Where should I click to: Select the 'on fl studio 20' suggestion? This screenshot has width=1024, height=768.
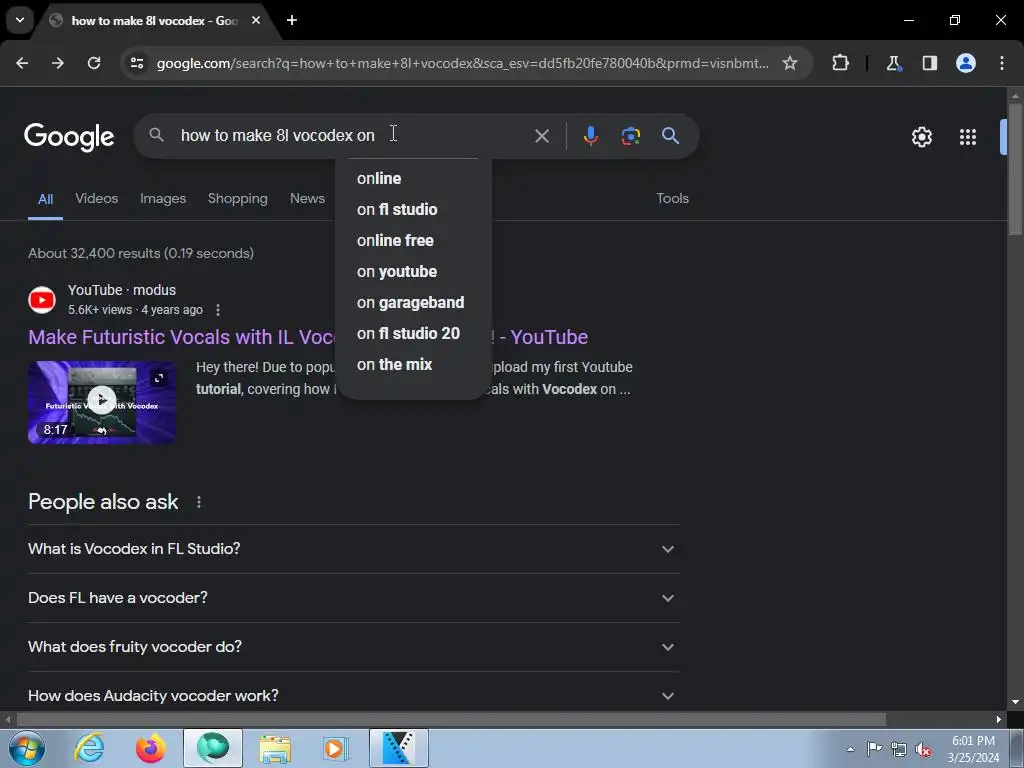413,334
